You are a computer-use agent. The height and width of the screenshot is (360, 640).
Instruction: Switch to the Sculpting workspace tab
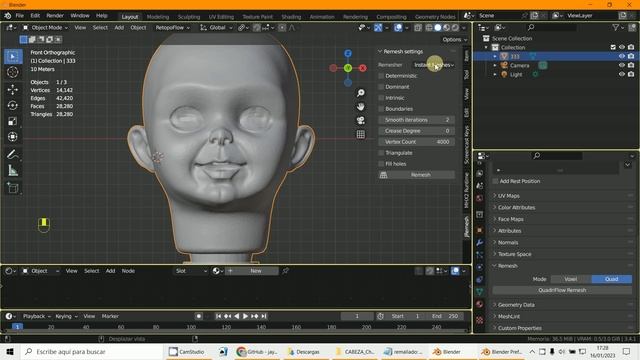pos(189,17)
